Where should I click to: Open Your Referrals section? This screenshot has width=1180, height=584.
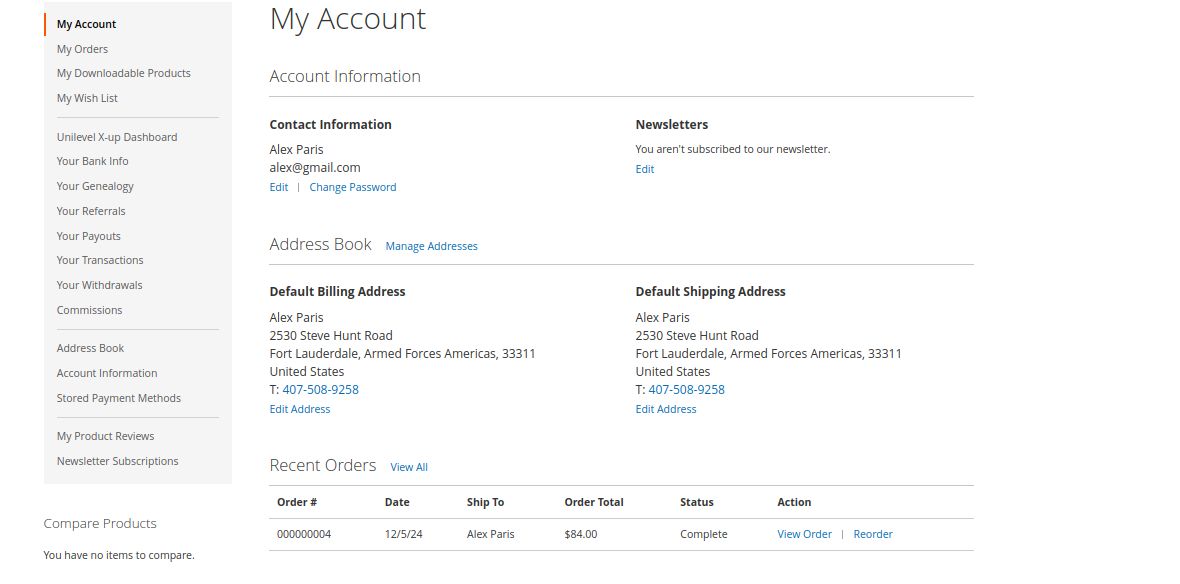[91, 211]
